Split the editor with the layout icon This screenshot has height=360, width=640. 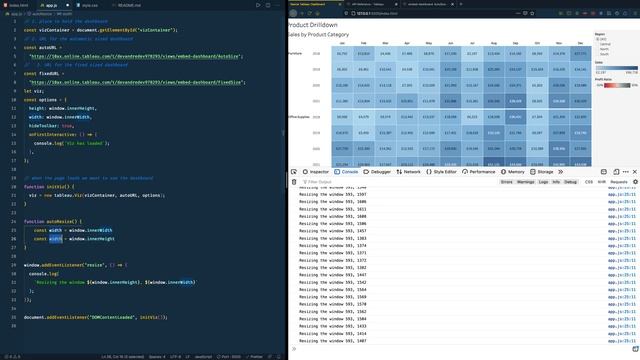point(268,5)
